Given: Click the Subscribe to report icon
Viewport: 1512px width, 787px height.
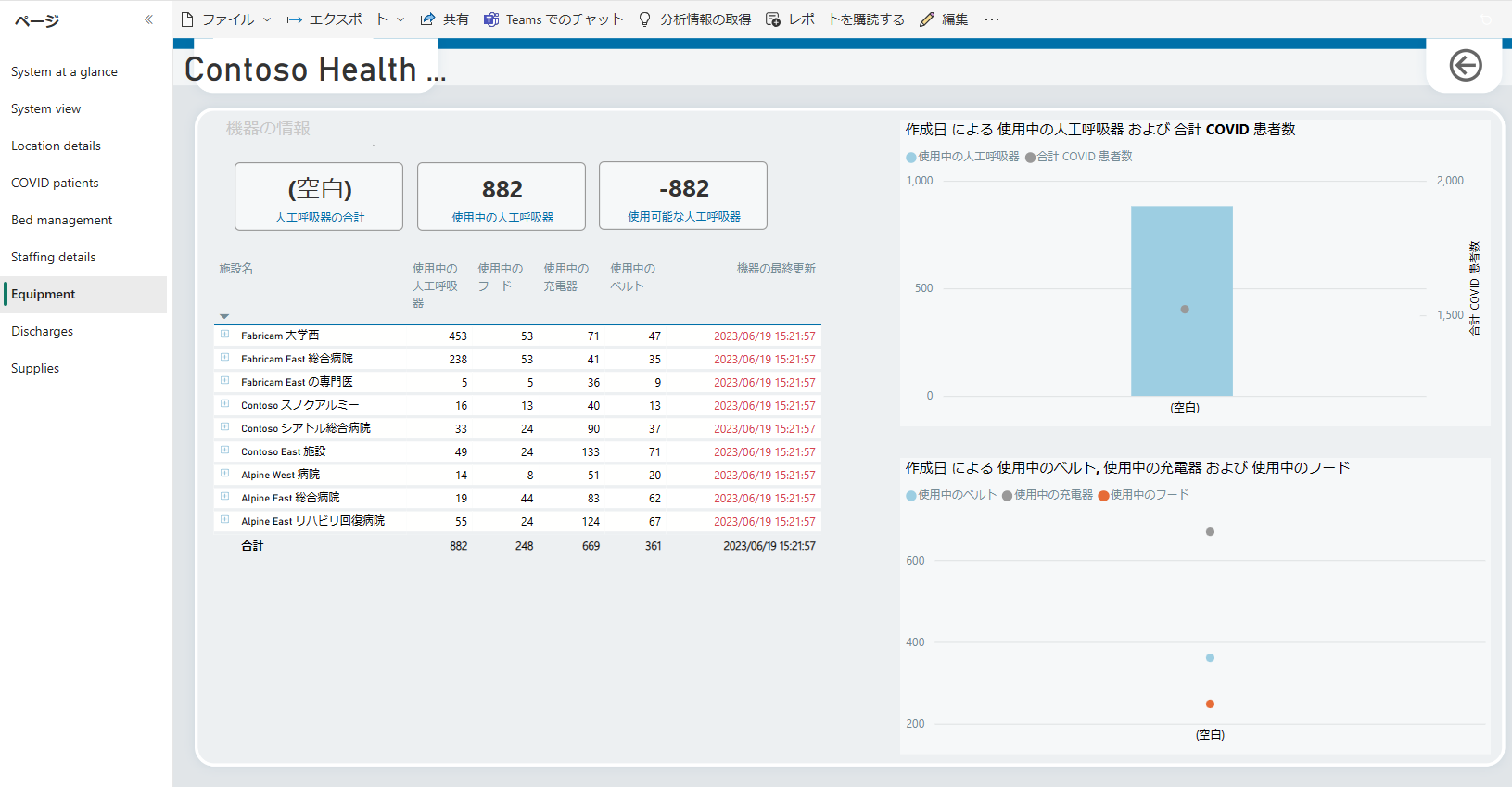Looking at the screenshot, I should (773, 19).
